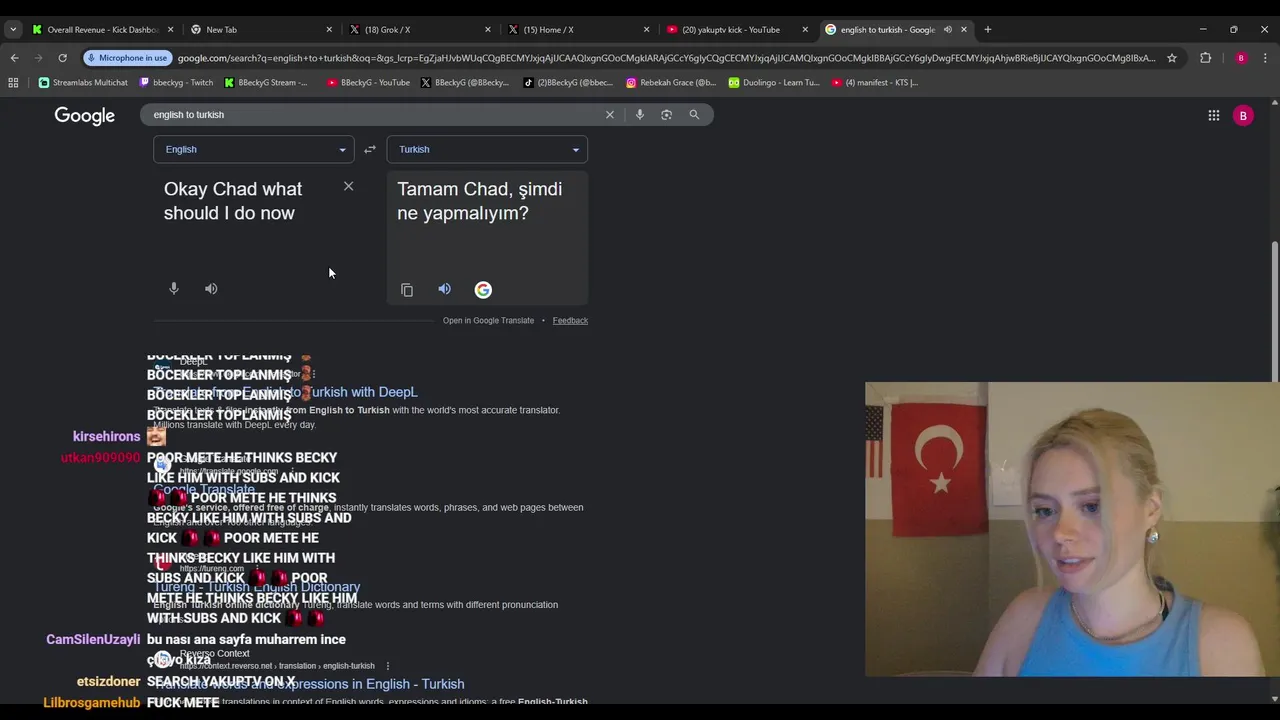Open the Translate with DeepL result
Viewport: 1280px width, 720px height.
pos(286,392)
